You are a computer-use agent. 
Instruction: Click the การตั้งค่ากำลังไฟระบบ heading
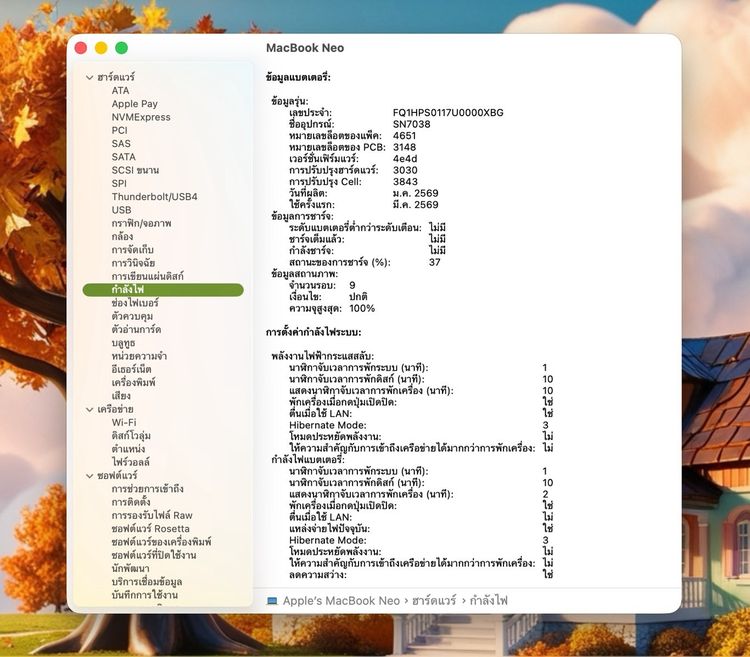[x=313, y=332]
